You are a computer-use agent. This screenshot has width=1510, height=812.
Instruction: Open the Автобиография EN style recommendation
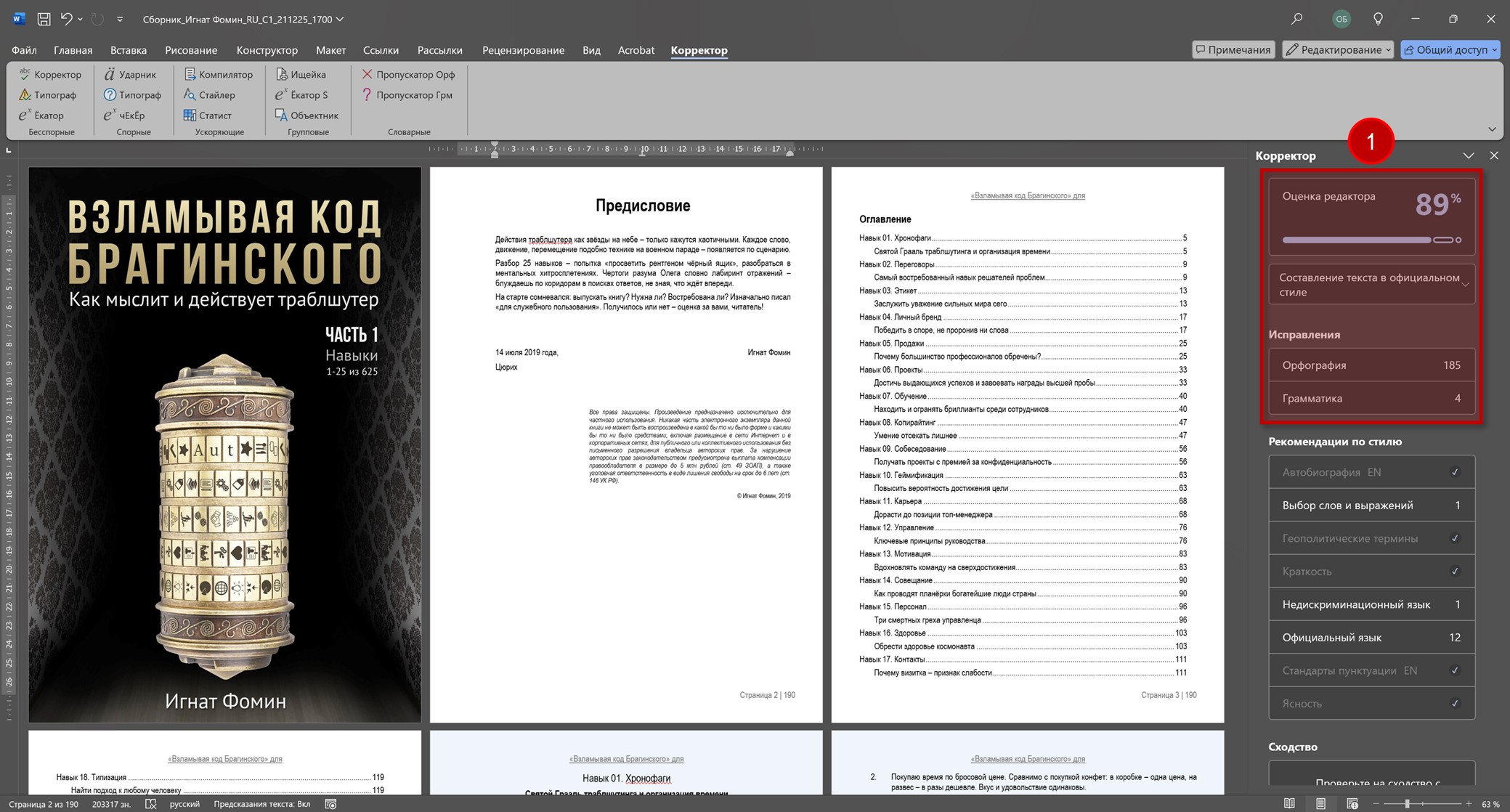[1371, 472]
